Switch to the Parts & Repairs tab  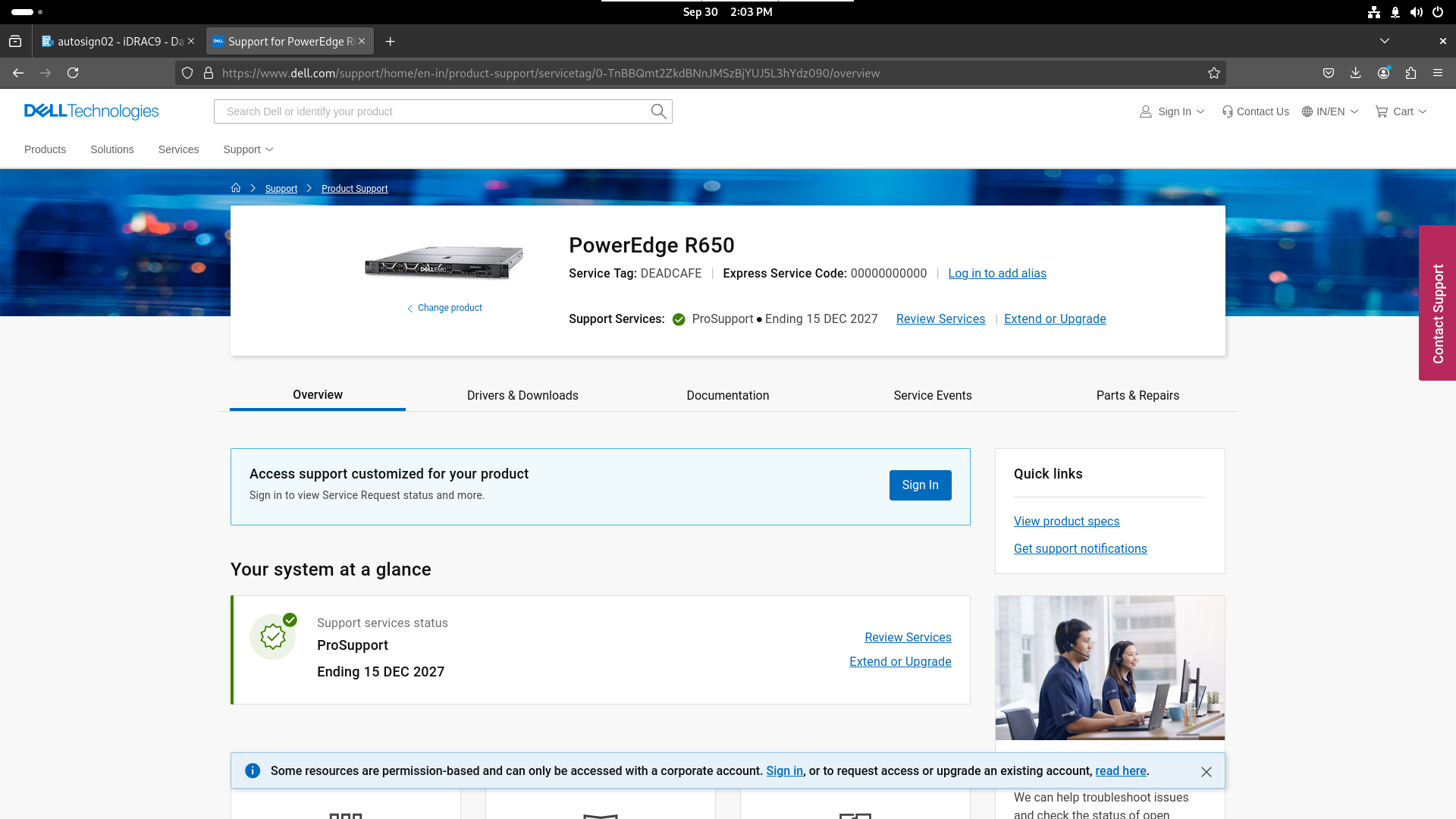point(1137,395)
